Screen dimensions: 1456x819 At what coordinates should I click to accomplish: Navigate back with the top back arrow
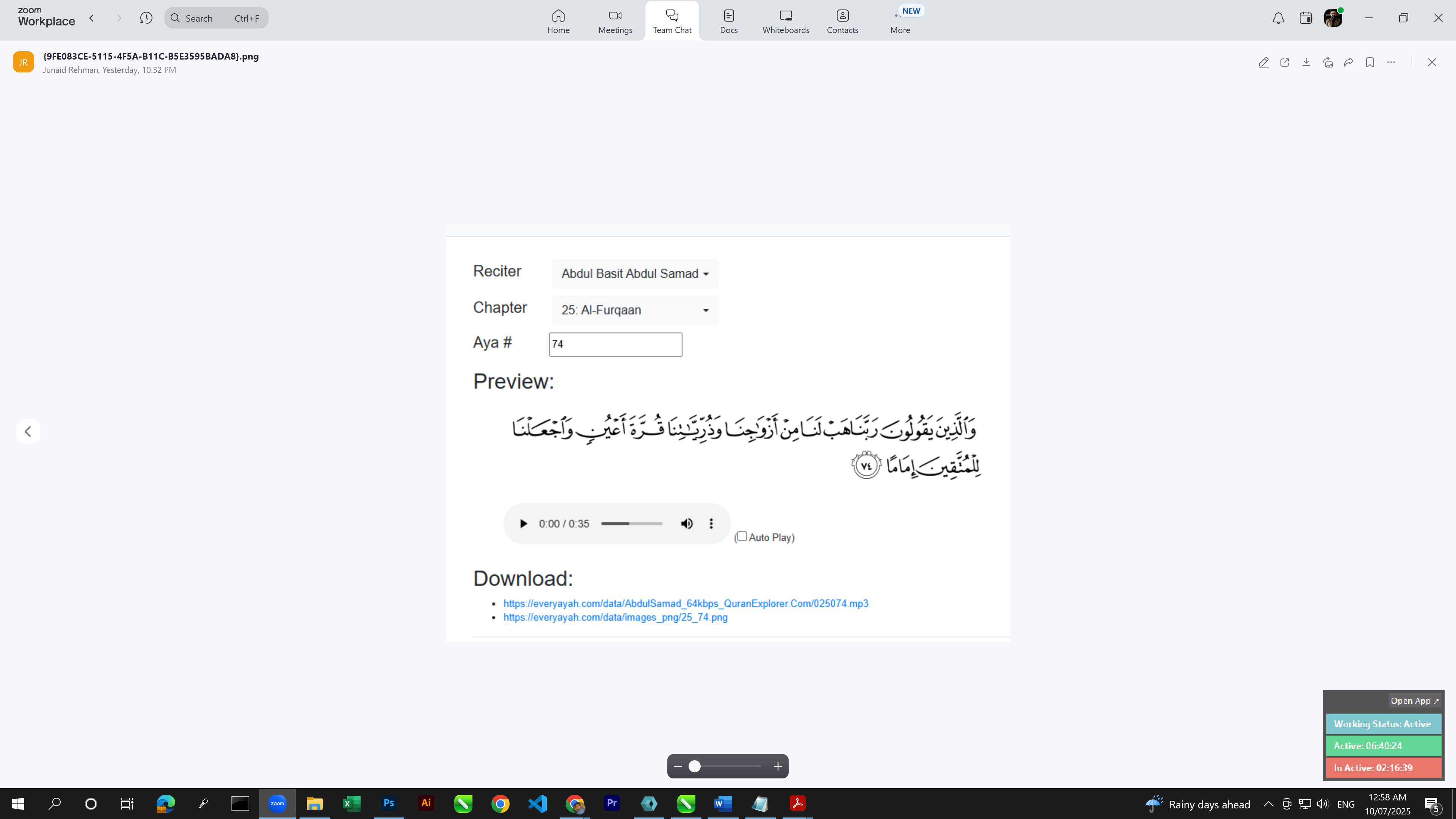point(91,18)
